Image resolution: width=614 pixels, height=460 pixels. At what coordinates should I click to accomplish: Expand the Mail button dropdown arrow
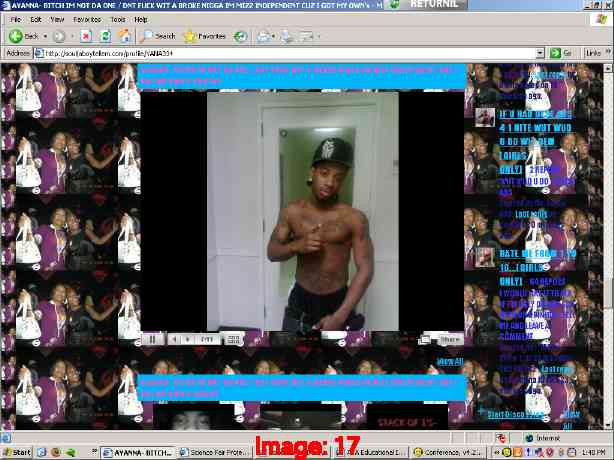point(273,36)
